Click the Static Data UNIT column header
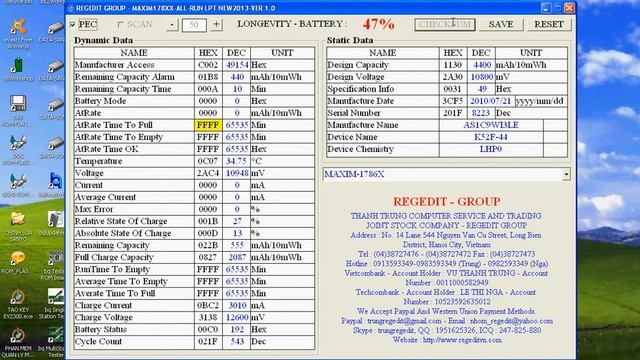The width and height of the screenshot is (640, 360). [531, 53]
